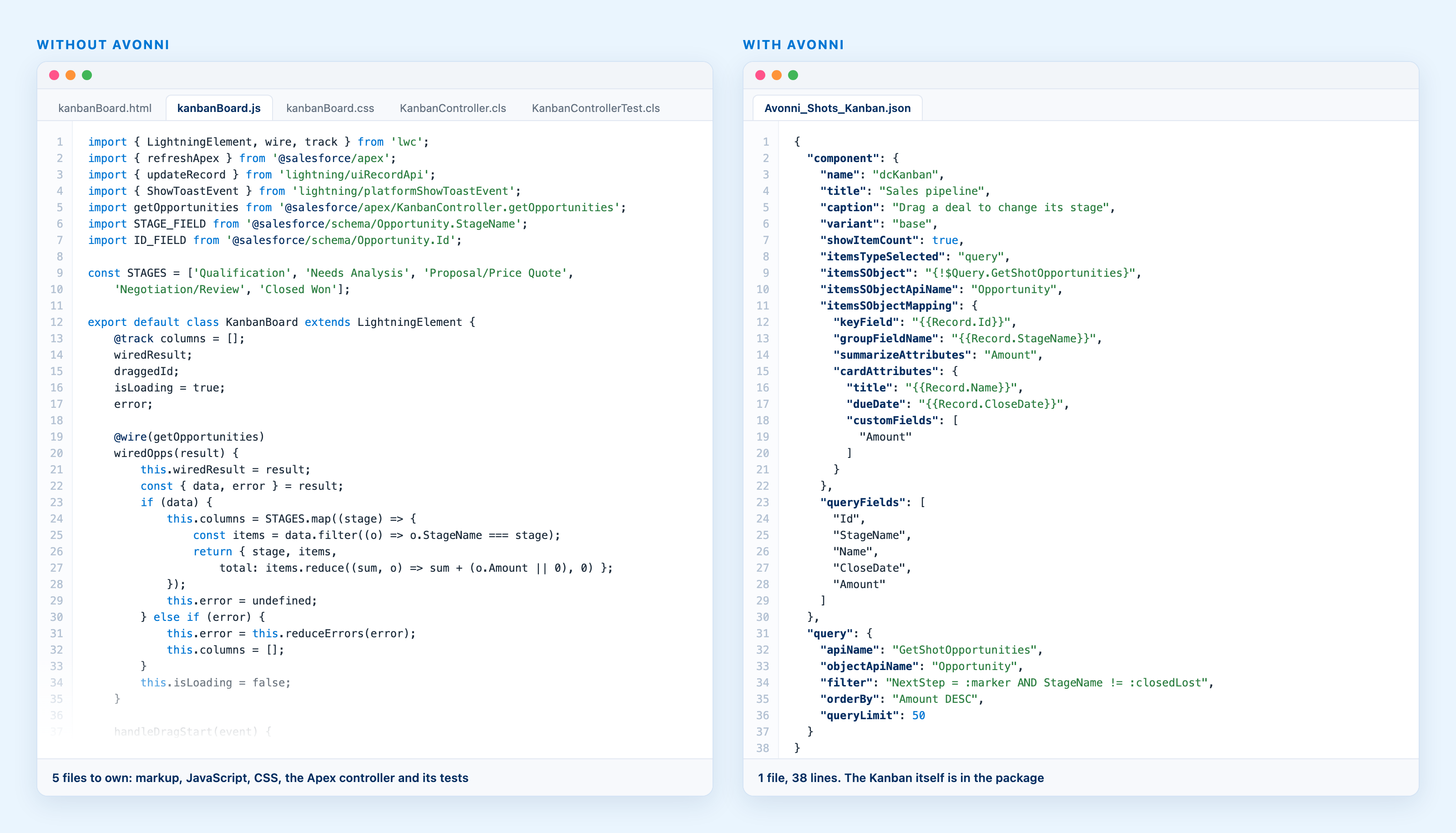Viewport: 1456px width, 833px height.
Task: Click the 'const items = data.filter' line
Action: pos(376,535)
